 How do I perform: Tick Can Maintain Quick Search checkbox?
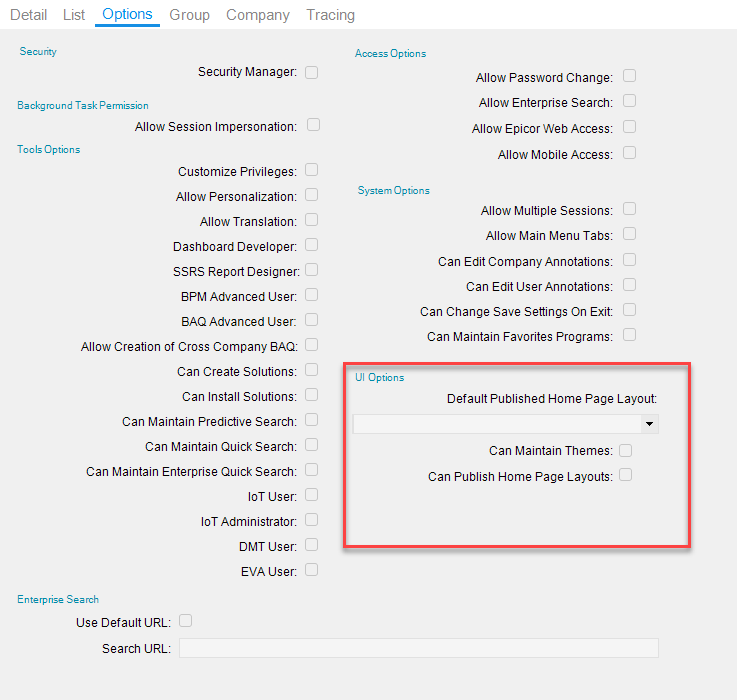pos(311,445)
